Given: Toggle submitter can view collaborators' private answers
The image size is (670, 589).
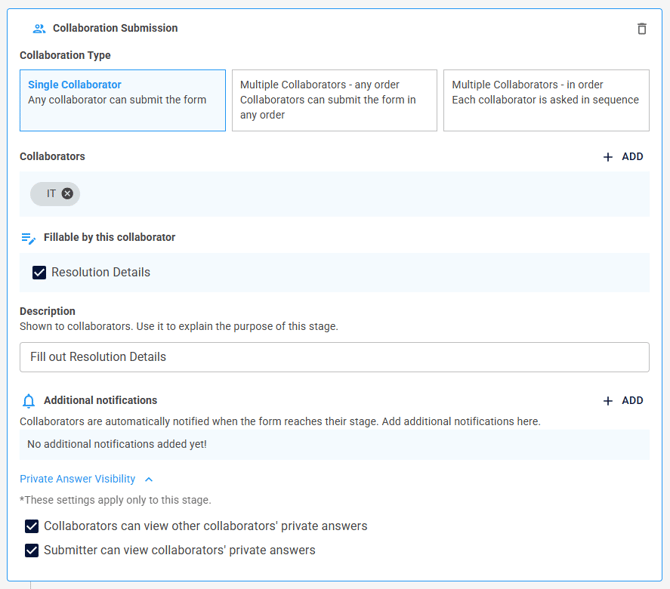Looking at the screenshot, I should pyautogui.click(x=32, y=551).
